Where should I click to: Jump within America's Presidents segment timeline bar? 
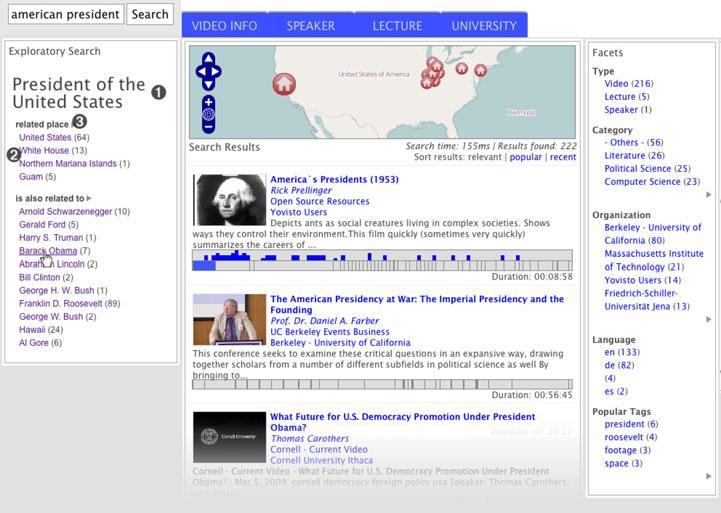click(x=383, y=260)
